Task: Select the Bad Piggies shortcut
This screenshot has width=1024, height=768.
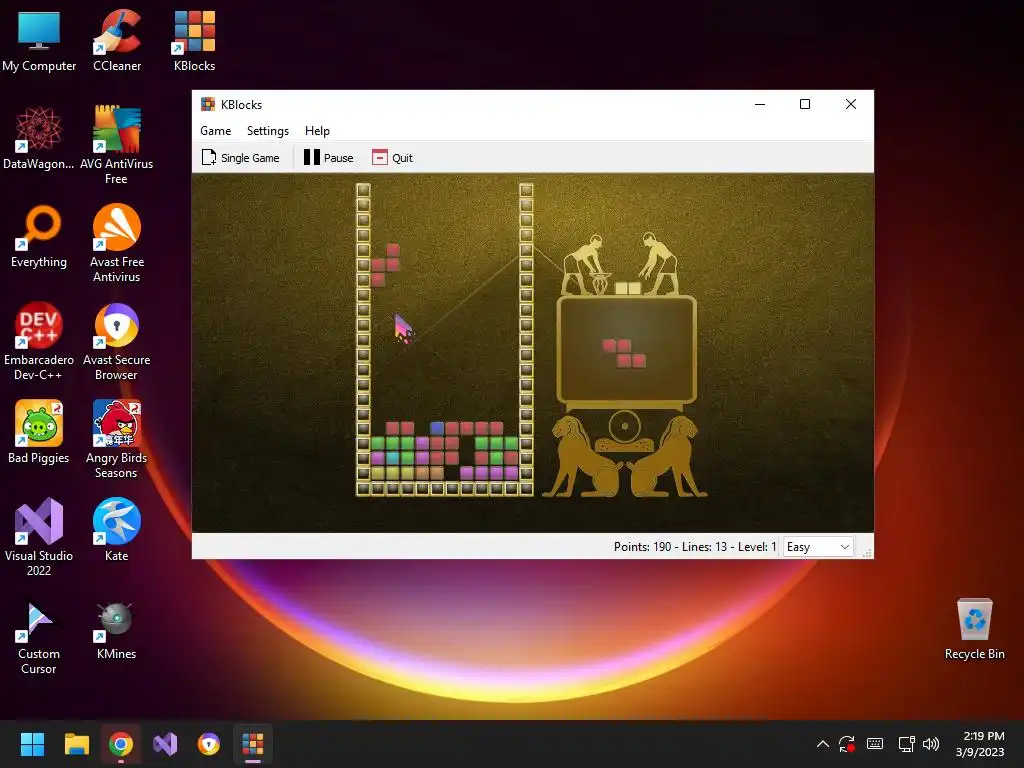Action: pos(39,432)
